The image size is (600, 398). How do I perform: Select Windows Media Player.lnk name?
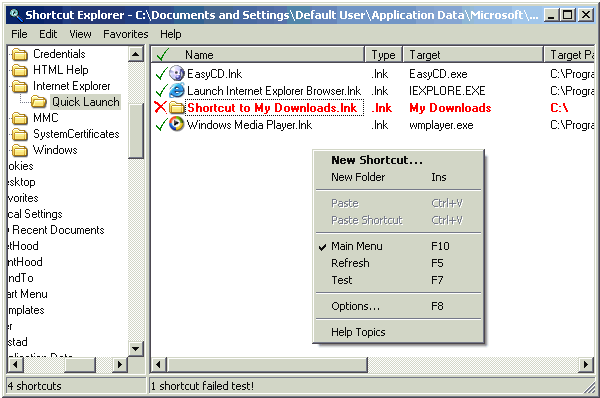pos(249,125)
